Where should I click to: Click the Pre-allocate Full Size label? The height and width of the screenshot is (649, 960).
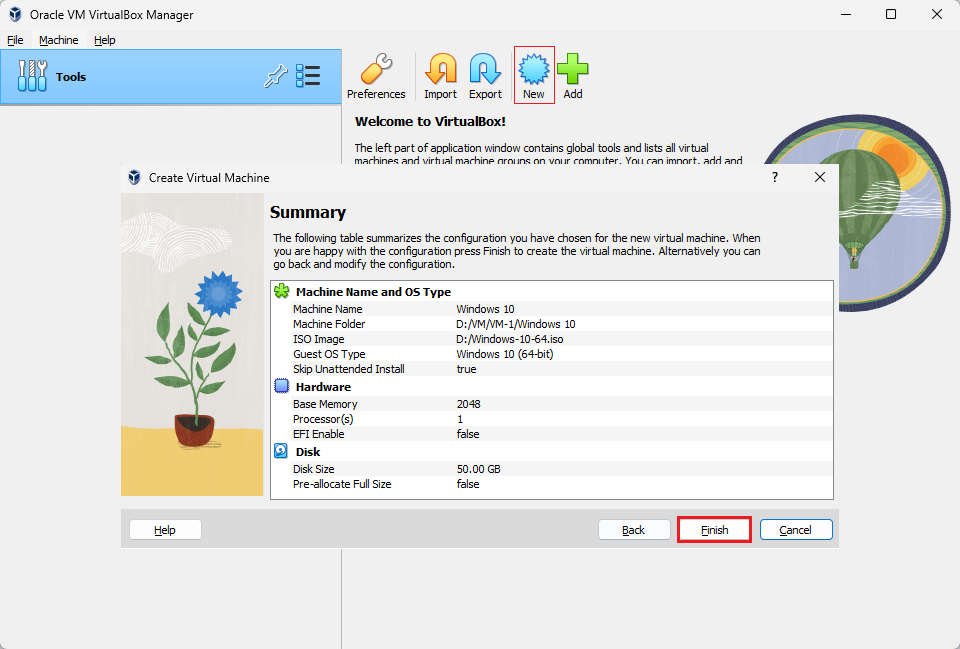coord(342,484)
